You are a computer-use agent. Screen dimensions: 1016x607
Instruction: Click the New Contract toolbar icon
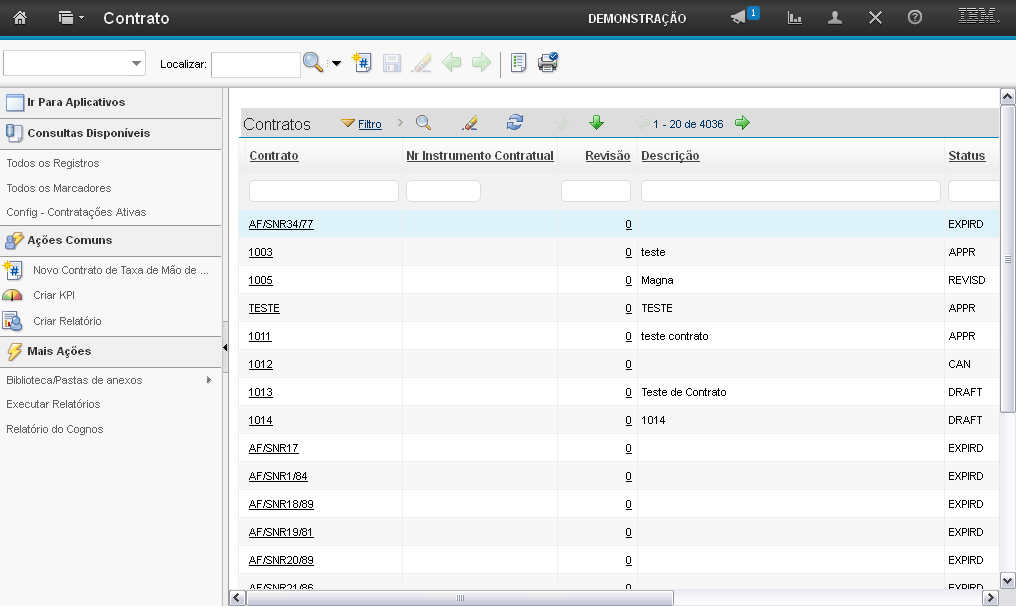coord(363,63)
